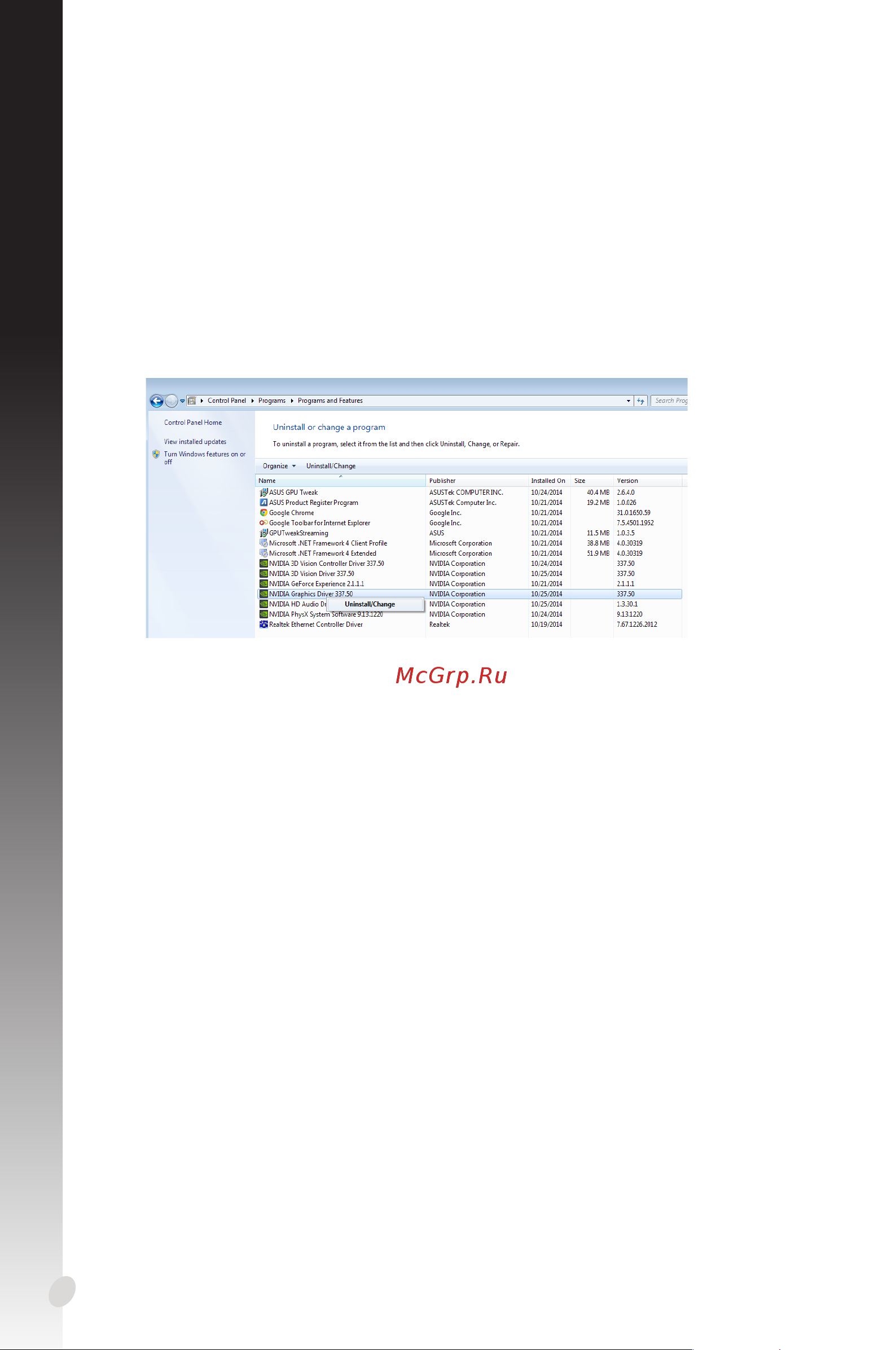
Task: Select Control Panel breadcrumb
Action: [x=227, y=401]
